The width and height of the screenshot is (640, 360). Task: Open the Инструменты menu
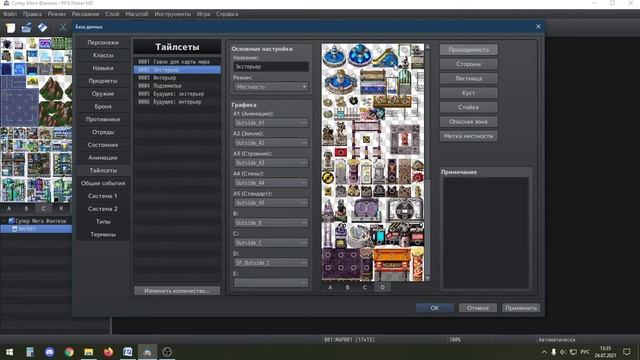coord(172,14)
